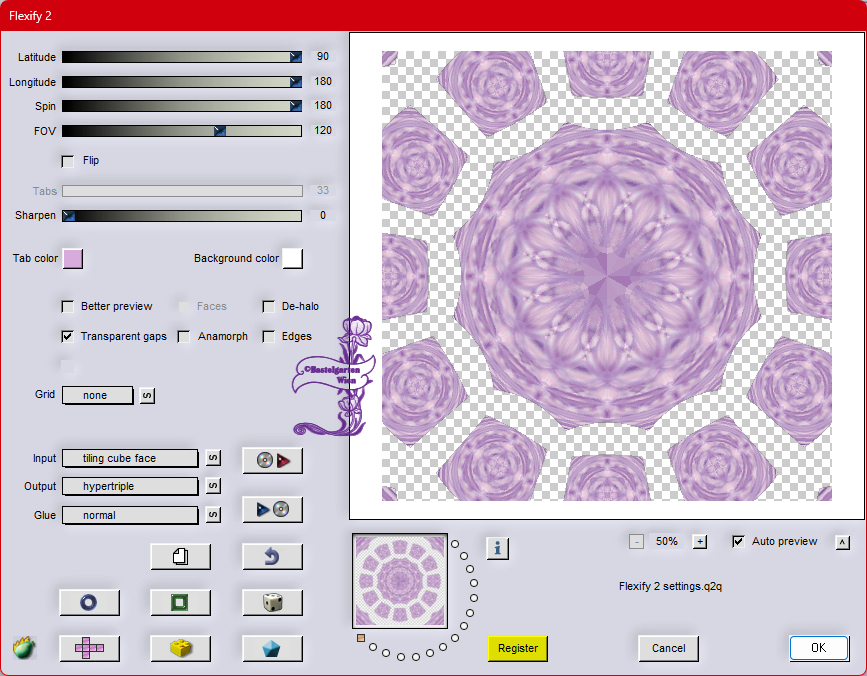Turn off Transparent gaps checkbox

(x=68, y=337)
